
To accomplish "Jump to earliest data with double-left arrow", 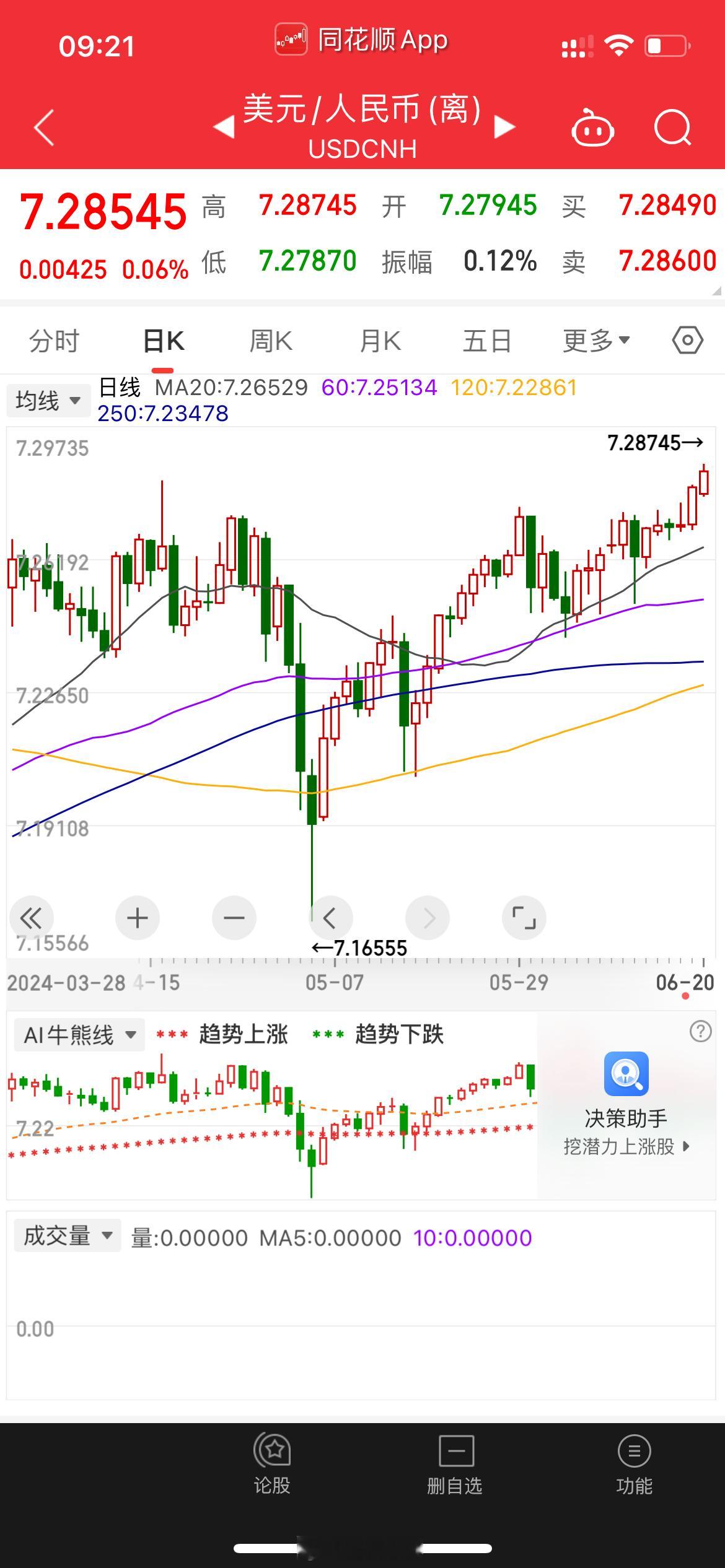I will [x=31, y=918].
